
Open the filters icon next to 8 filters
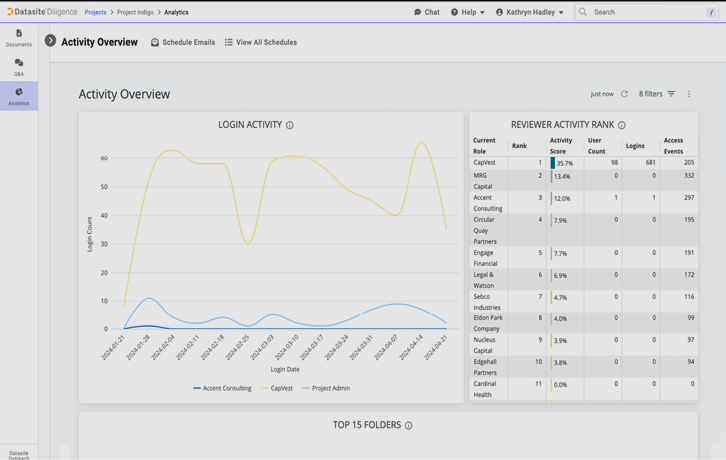(x=671, y=94)
